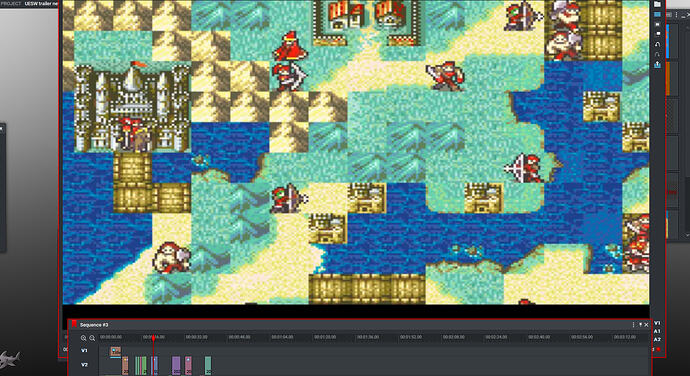Image resolution: width=690 pixels, height=376 pixels.
Task: Select the purple clip on V2 track
Action: (176, 365)
